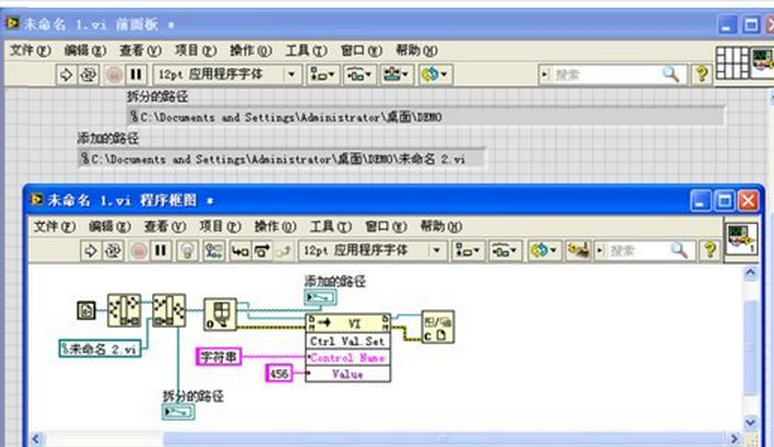774x447 pixels.
Task: Toggle Retain Wire Values button
Action: point(214,251)
